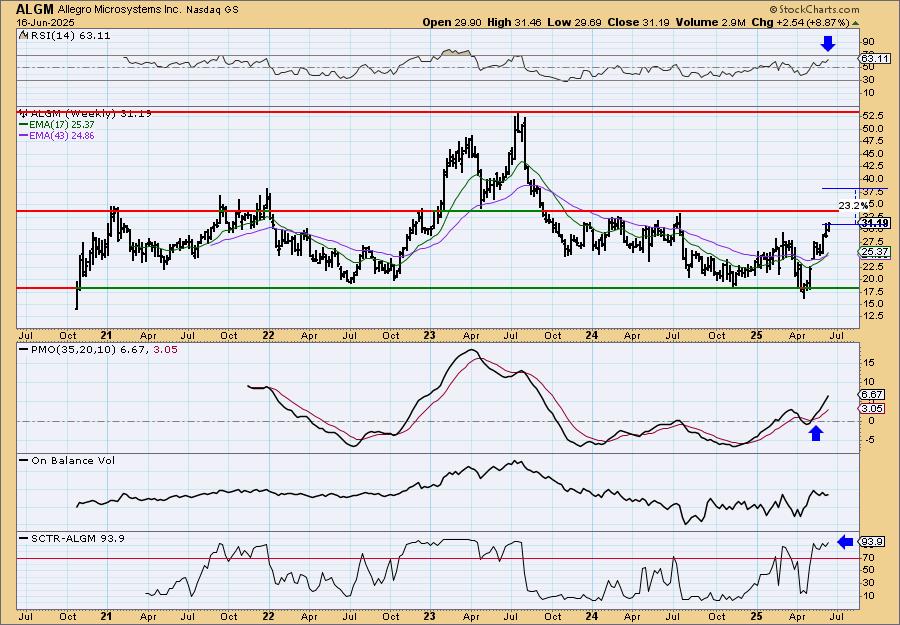900x625 pixels.
Task: Click the EMA(17) 25.37 legend text
Action: click(x=62, y=125)
